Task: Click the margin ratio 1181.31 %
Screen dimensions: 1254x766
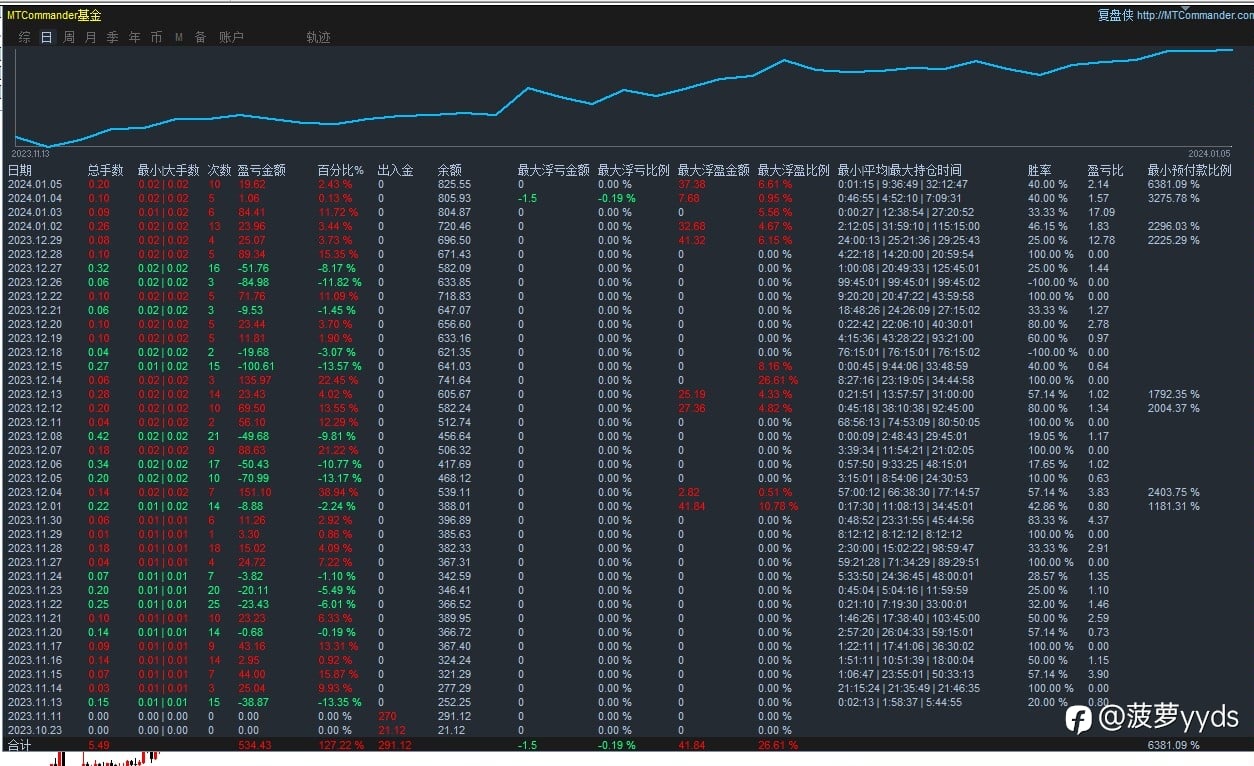Action: coord(1173,506)
